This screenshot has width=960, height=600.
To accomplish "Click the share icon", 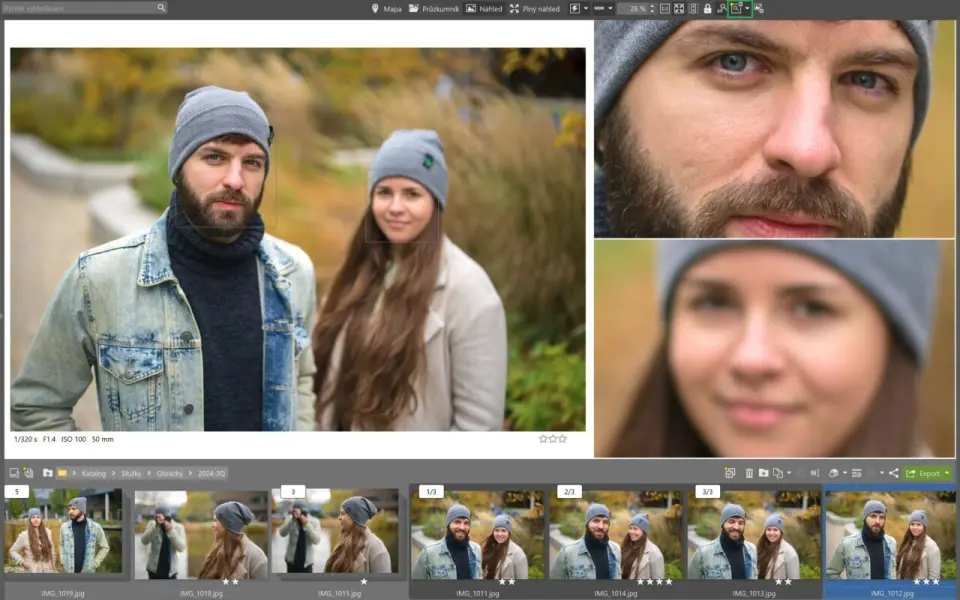I will pyautogui.click(x=893, y=472).
